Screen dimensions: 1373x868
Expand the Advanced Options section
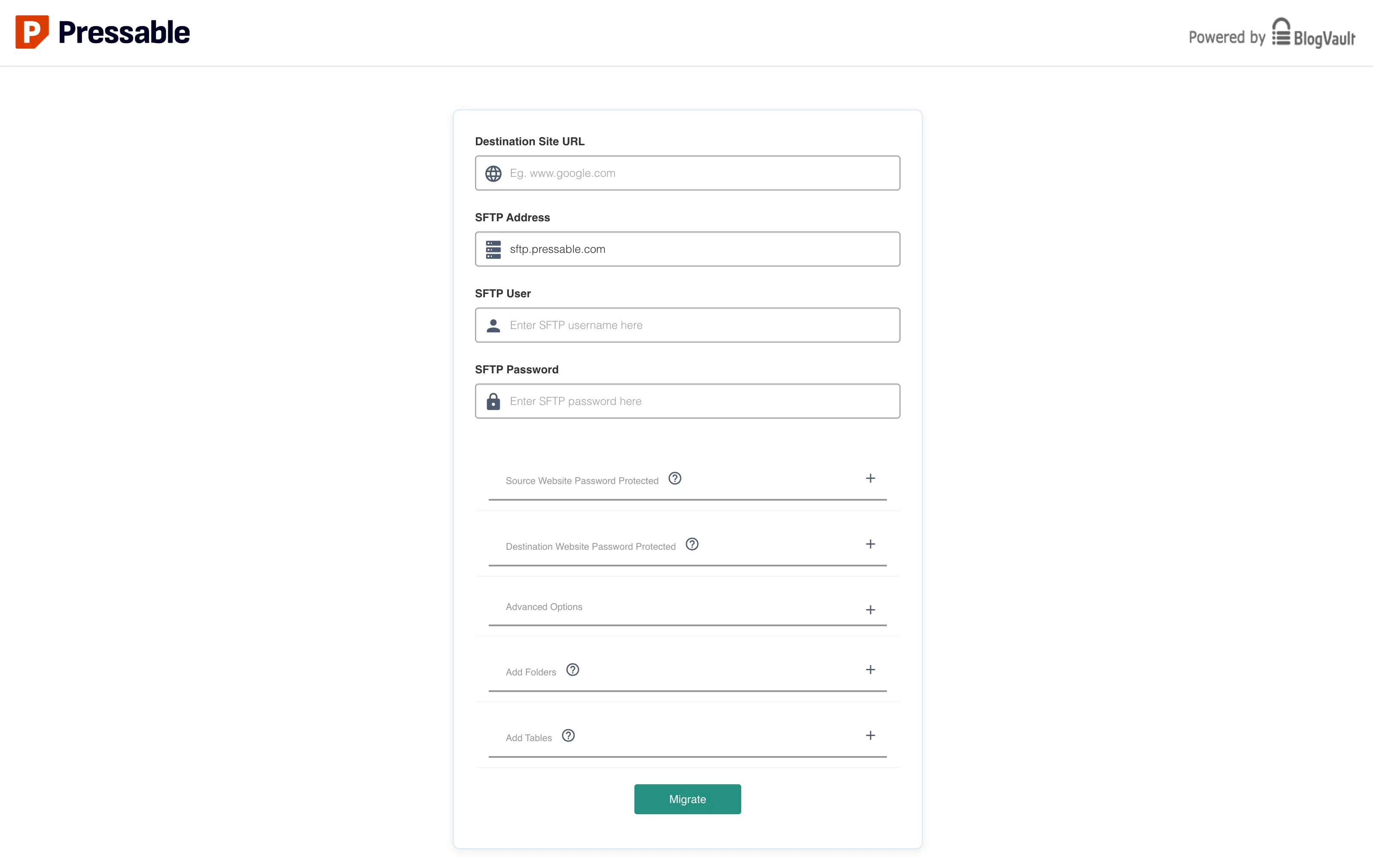[871, 609]
